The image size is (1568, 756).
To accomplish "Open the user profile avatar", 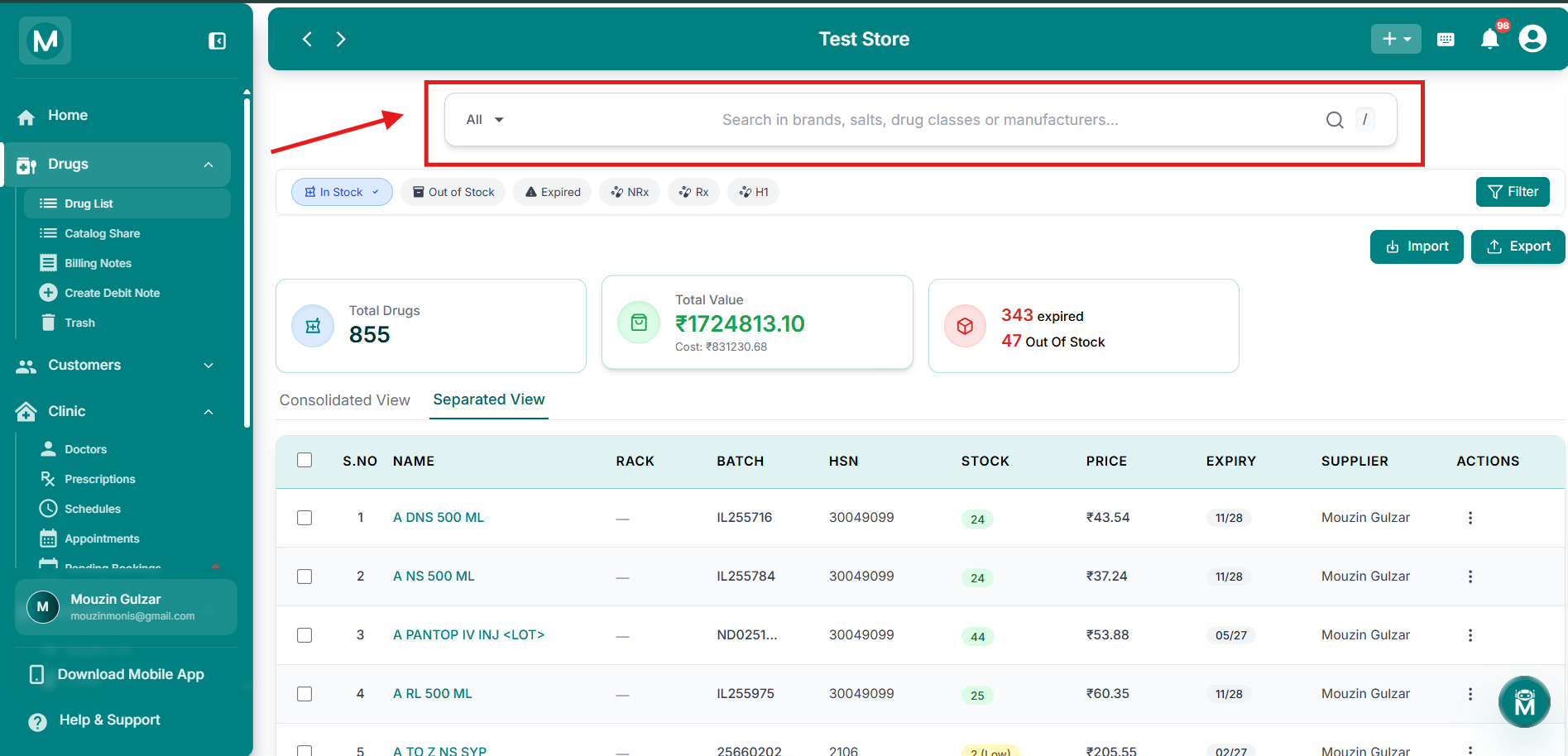I will [1532, 39].
